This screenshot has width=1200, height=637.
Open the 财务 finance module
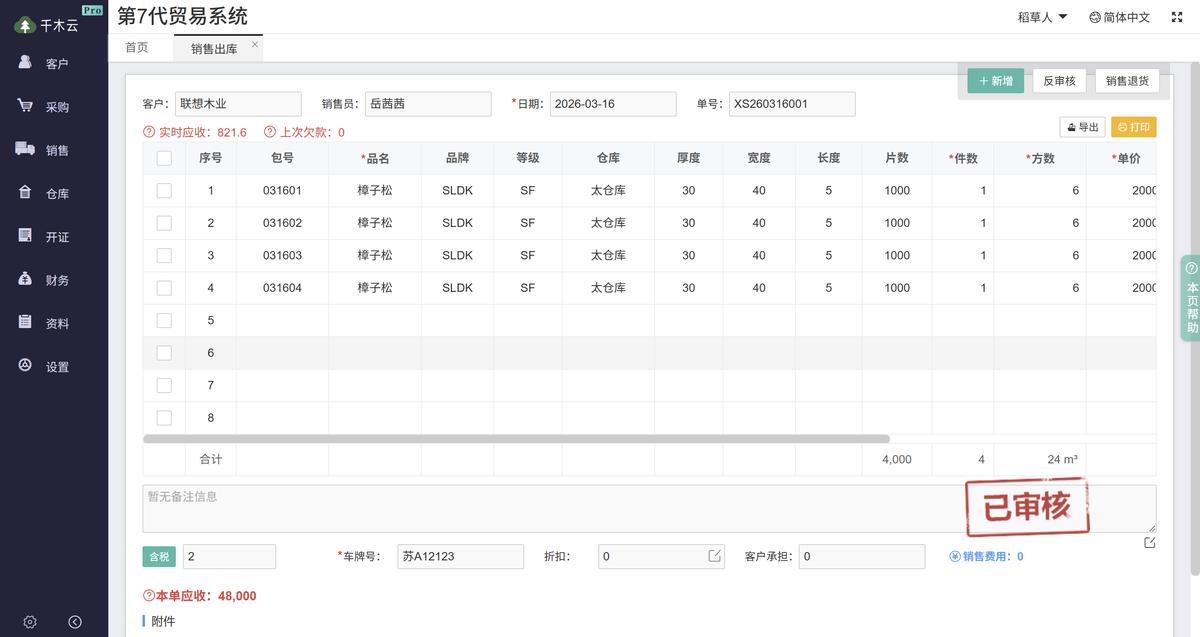tap(44, 280)
